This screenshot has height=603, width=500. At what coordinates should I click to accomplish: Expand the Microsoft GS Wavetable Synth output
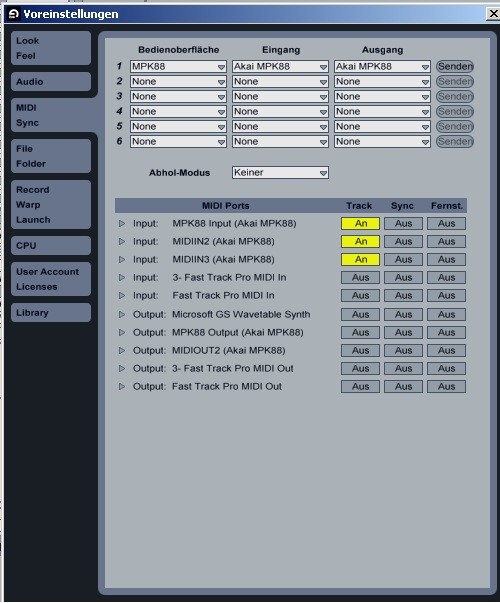122,315
